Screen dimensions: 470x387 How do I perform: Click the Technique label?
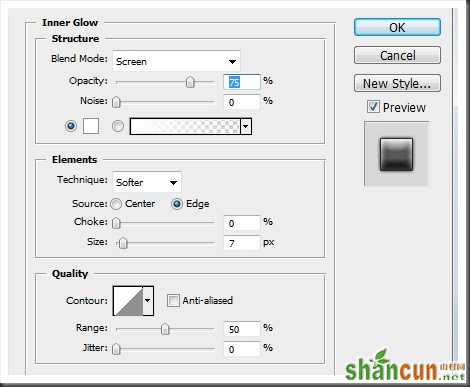(x=82, y=180)
